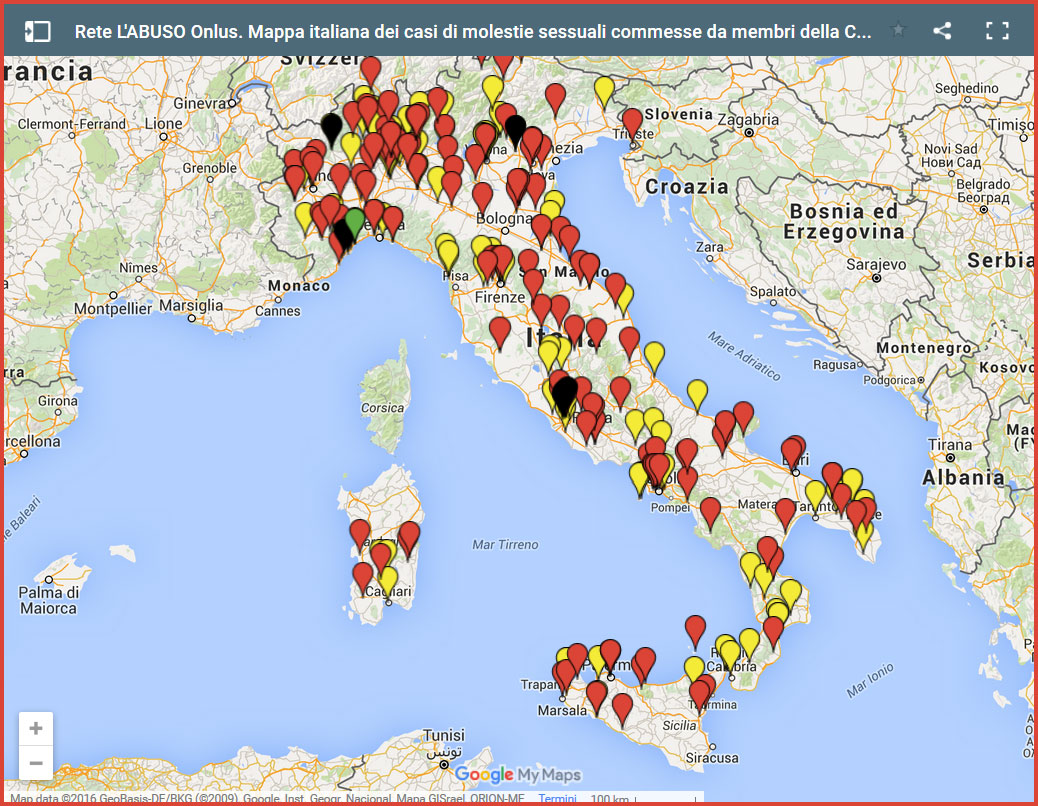Zoom out with the minus button
This screenshot has width=1038, height=806.
(x=36, y=763)
